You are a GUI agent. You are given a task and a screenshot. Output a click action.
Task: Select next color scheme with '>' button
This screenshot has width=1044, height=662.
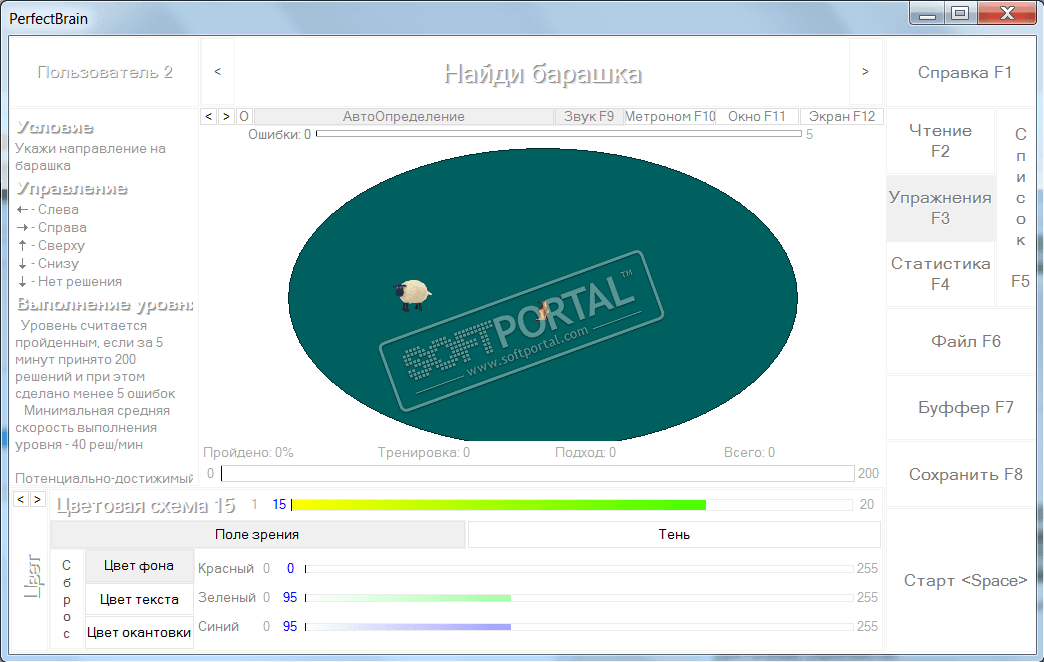tap(37, 499)
